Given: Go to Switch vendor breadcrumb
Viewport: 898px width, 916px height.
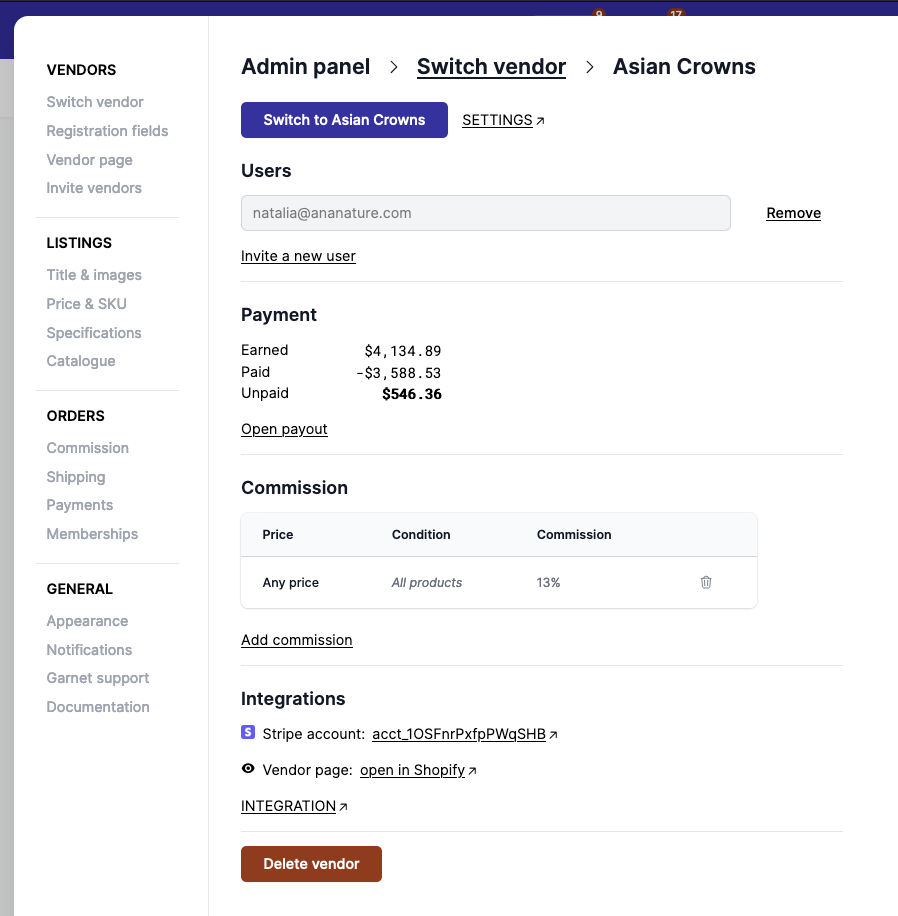Looking at the screenshot, I should 491,67.
